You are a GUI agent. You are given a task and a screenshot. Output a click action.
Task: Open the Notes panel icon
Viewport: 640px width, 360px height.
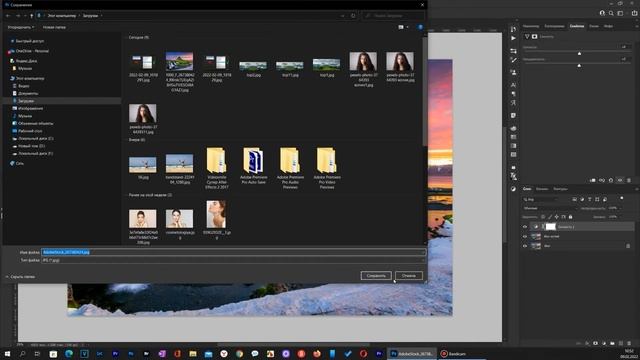[x=513, y=116]
